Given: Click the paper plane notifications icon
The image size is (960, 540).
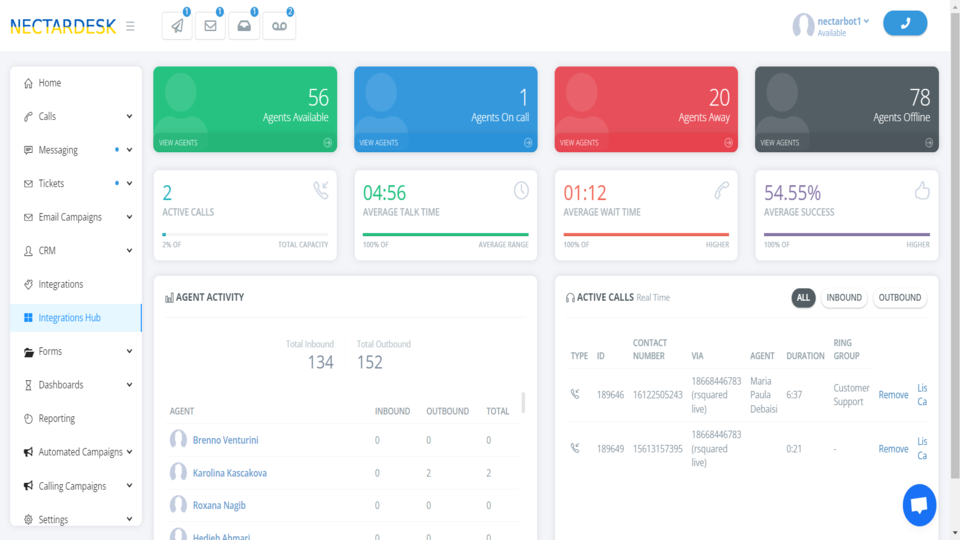Looking at the screenshot, I should [x=178, y=26].
